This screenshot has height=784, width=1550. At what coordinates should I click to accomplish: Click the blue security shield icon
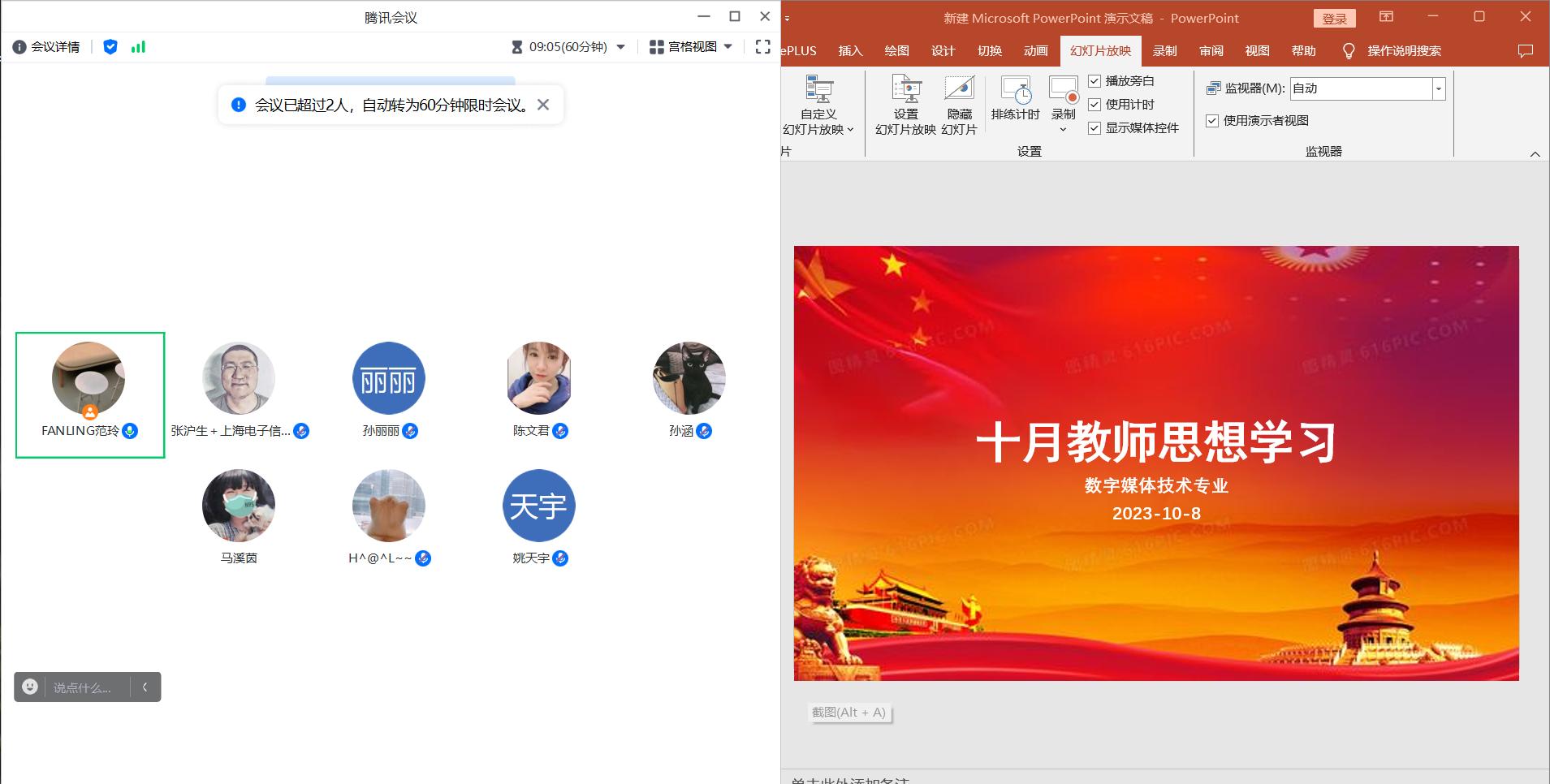pos(110,47)
